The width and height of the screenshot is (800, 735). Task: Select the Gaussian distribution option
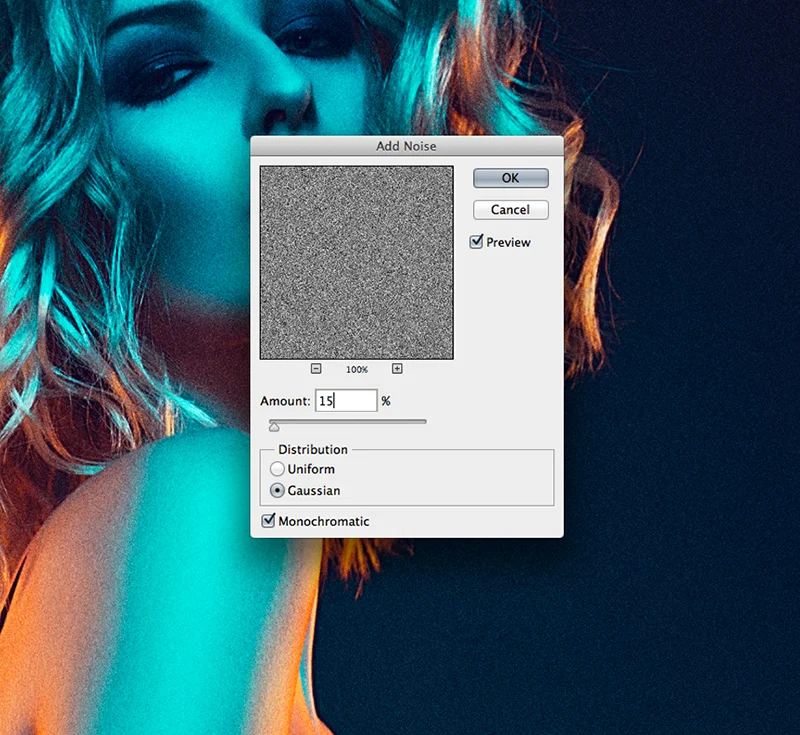pyautogui.click(x=277, y=490)
